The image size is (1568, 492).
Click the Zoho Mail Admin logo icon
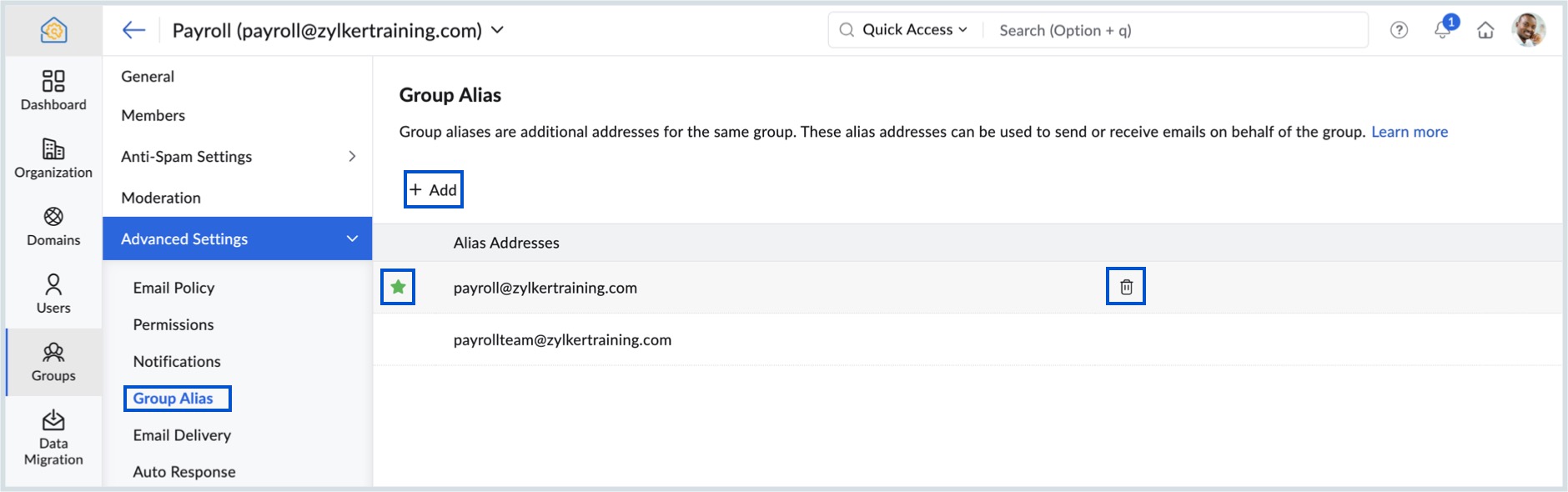[x=53, y=30]
